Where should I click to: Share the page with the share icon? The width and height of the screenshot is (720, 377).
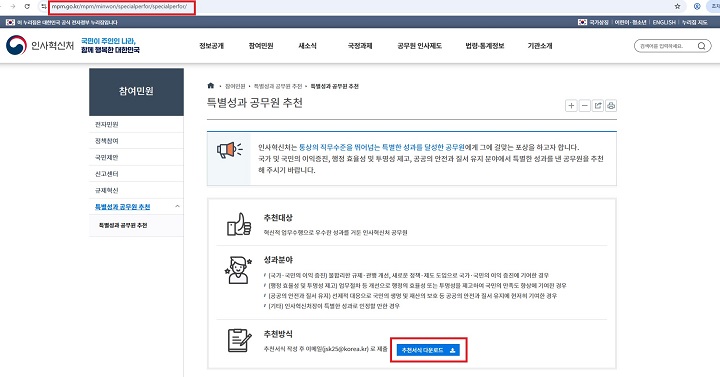[598, 106]
